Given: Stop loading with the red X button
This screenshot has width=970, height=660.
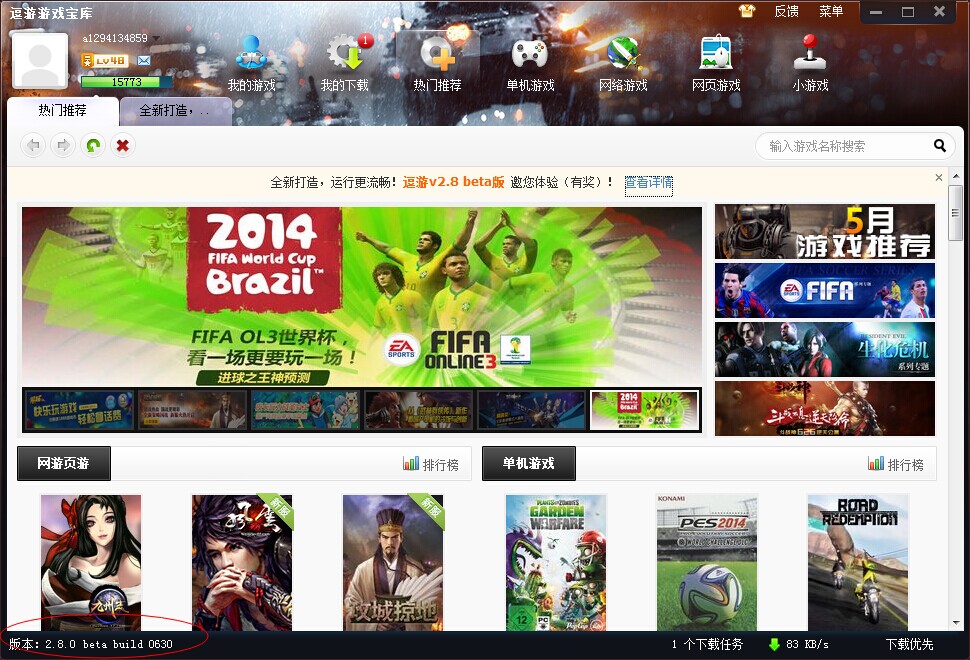Looking at the screenshot, I should pyautogui.click(x=122, y=145).
